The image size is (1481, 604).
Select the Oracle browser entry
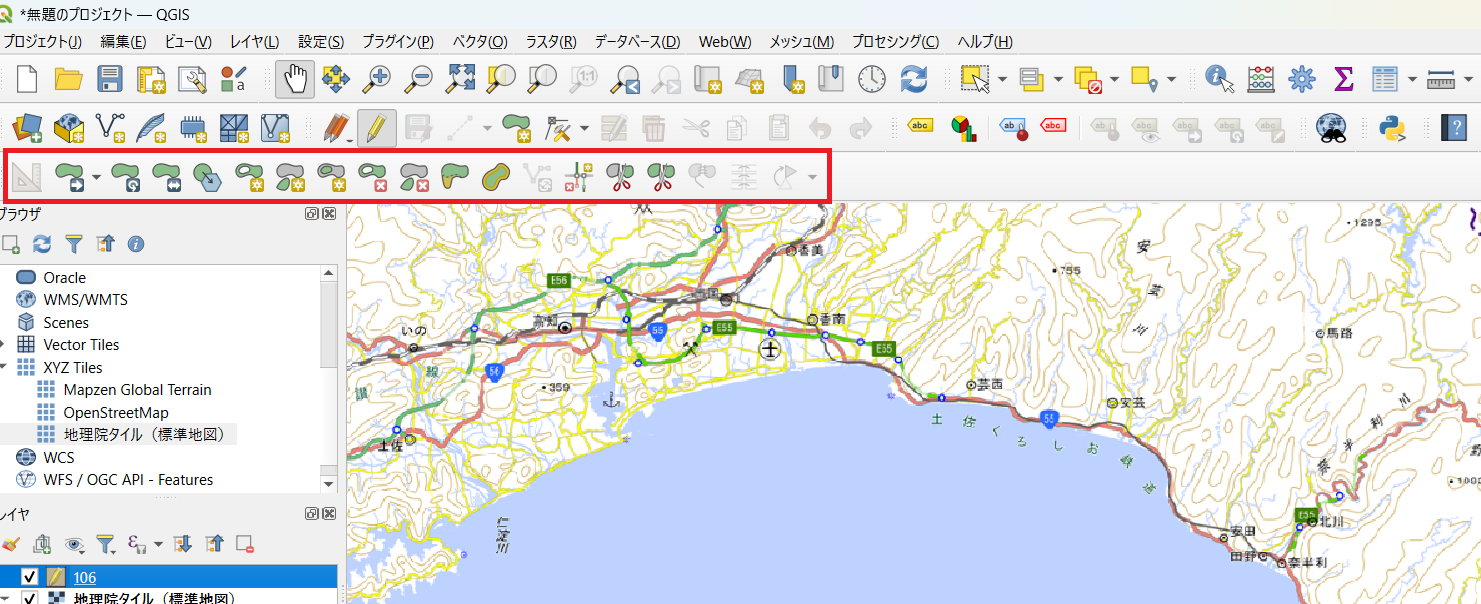pyautogui.click(x=64, y=278)
